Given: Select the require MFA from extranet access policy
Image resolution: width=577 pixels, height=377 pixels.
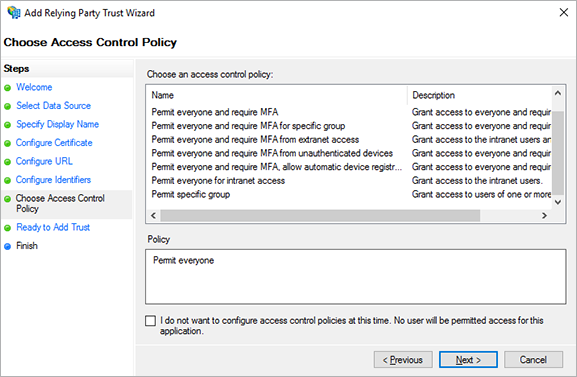Looking at the screenshot, I should pos(255,140).
